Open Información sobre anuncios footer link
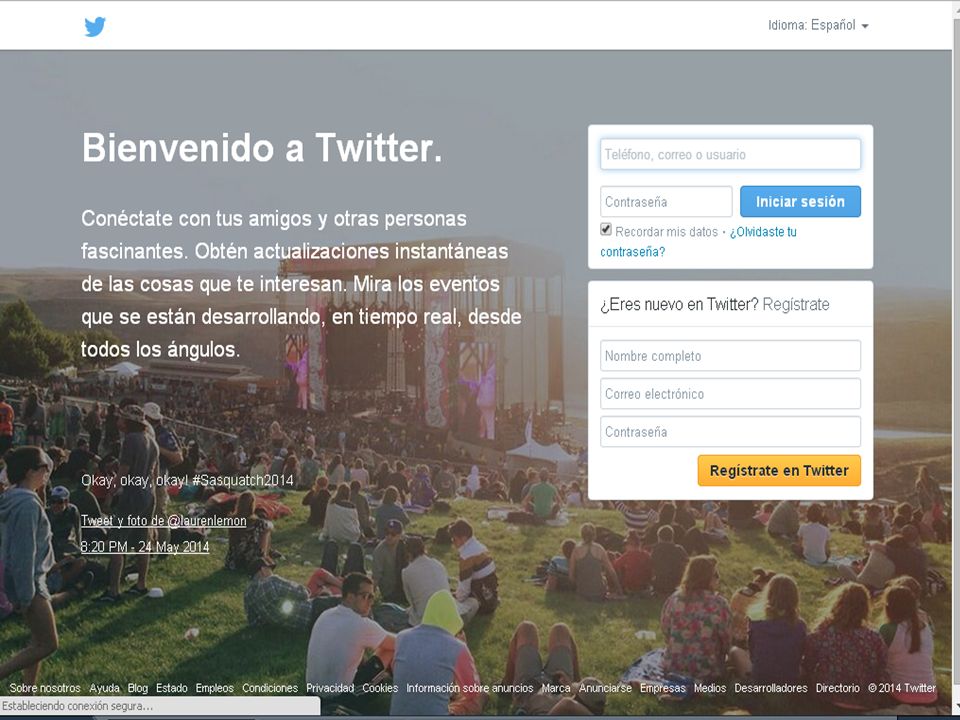960x720 pixels. [470, 688]
